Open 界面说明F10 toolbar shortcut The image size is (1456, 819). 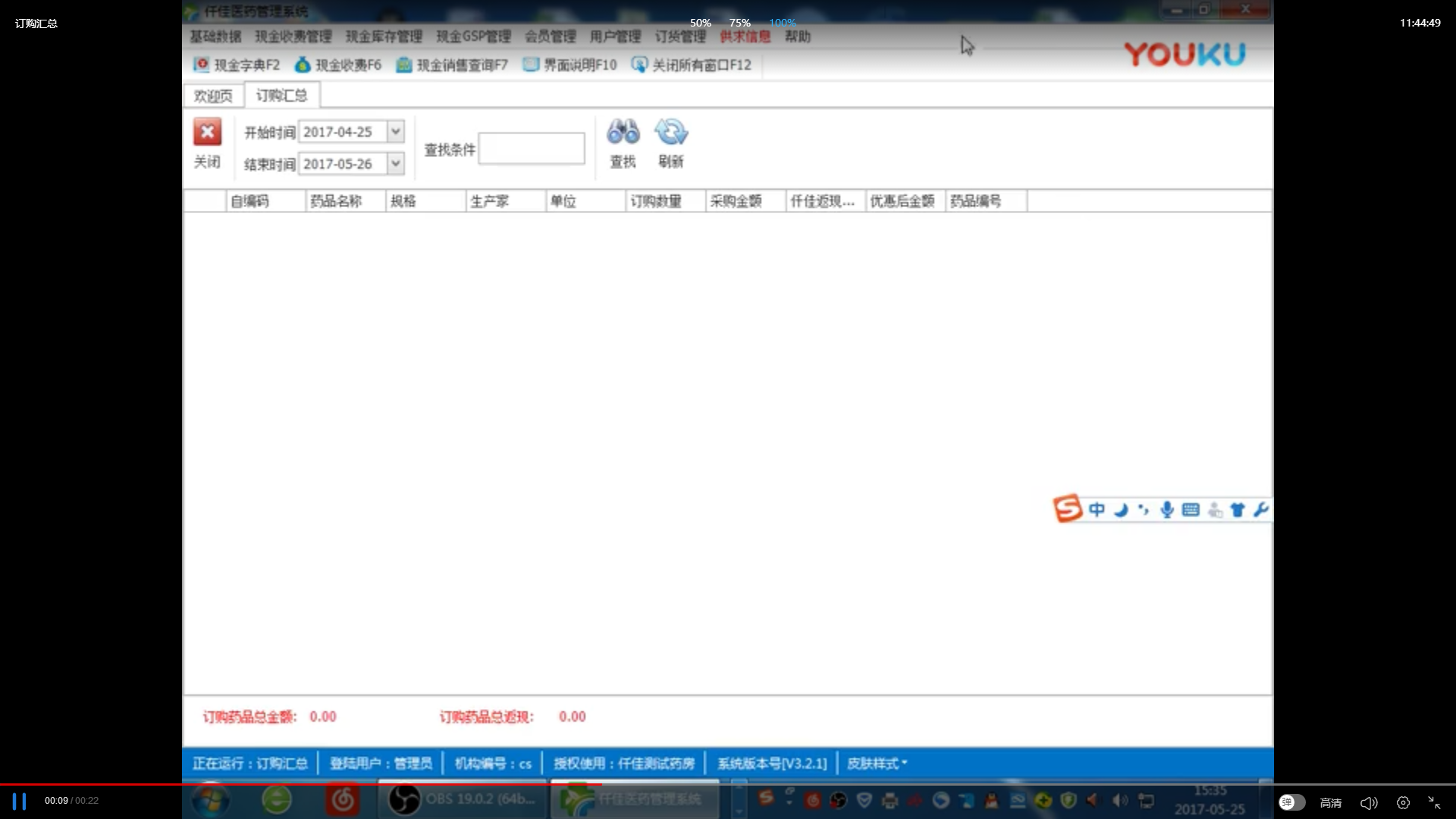coord(570,65)
